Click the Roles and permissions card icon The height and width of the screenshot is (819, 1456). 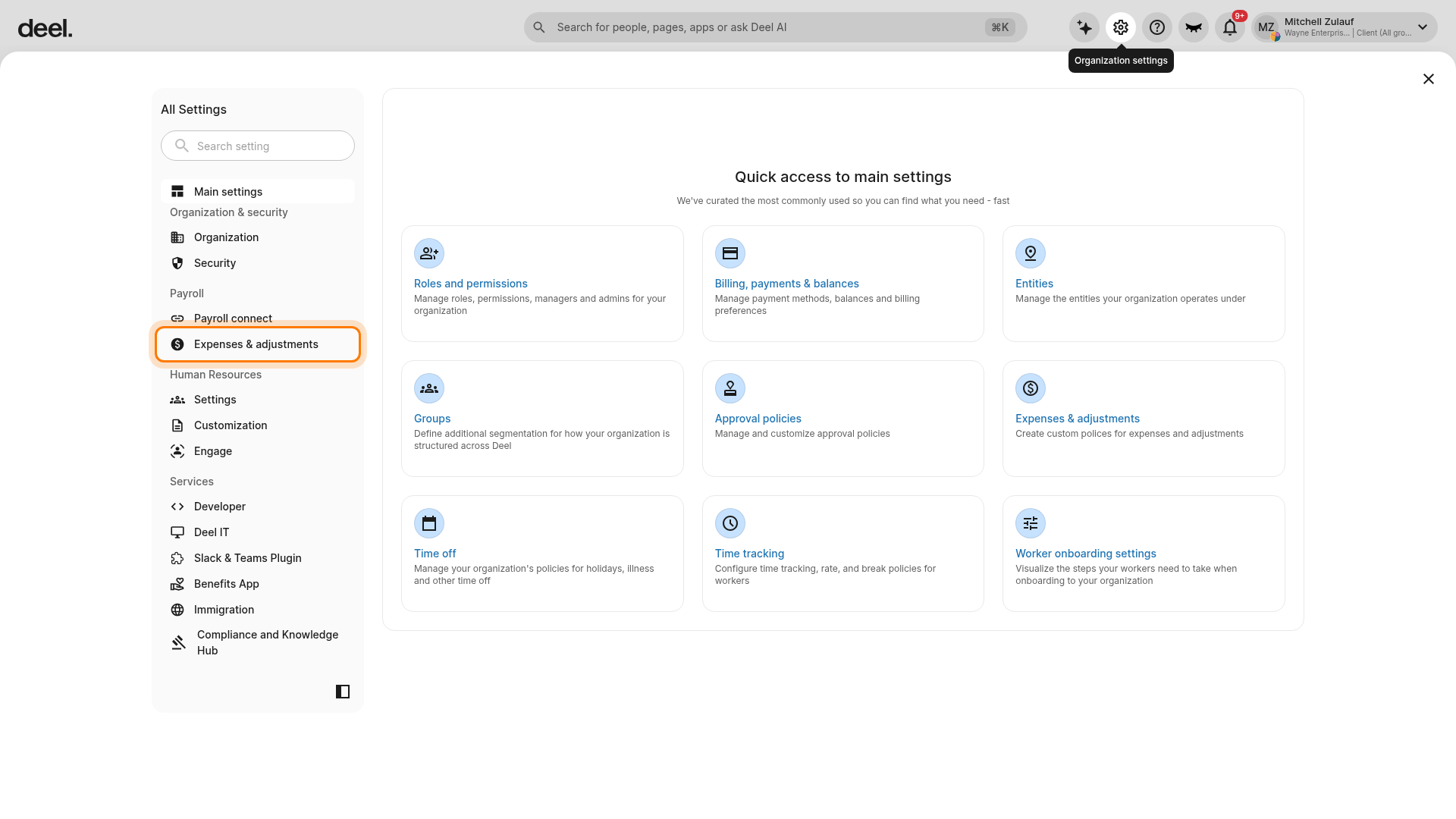[x=429, y=253]
